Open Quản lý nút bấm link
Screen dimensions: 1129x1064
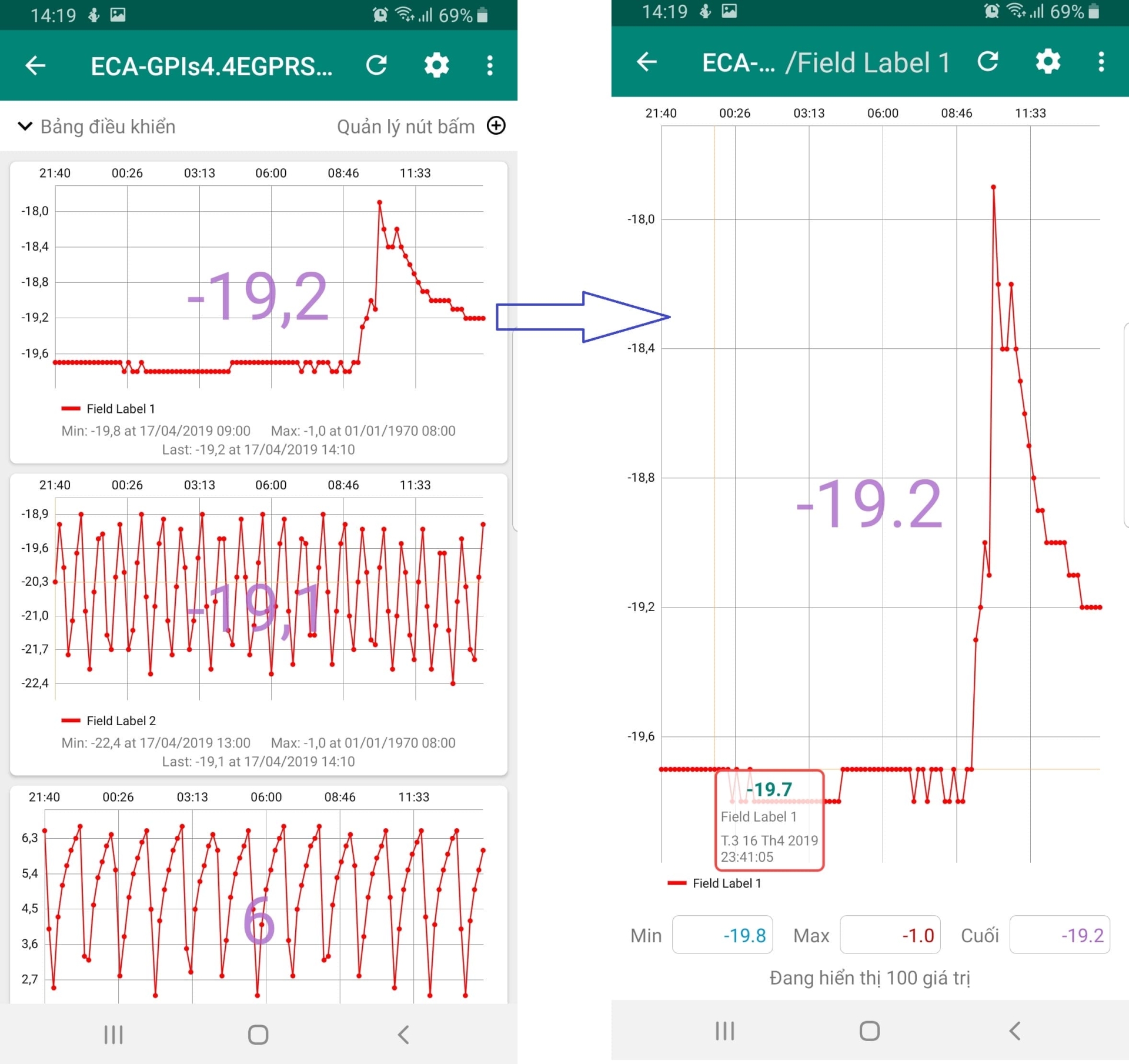coord(406,126)
